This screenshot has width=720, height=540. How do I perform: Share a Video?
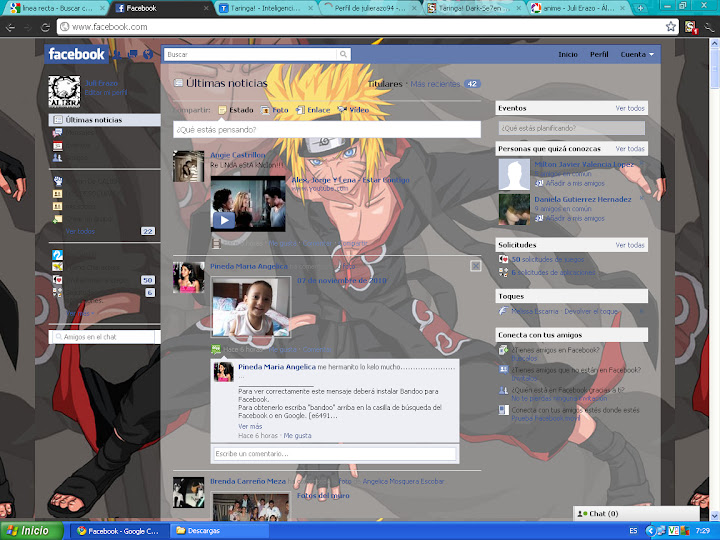tap(353, 110)
